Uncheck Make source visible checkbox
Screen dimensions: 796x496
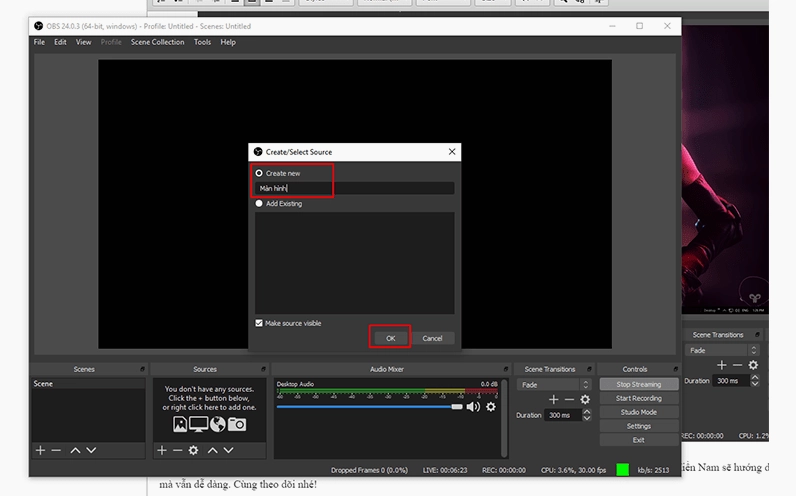tap(259, 323)
